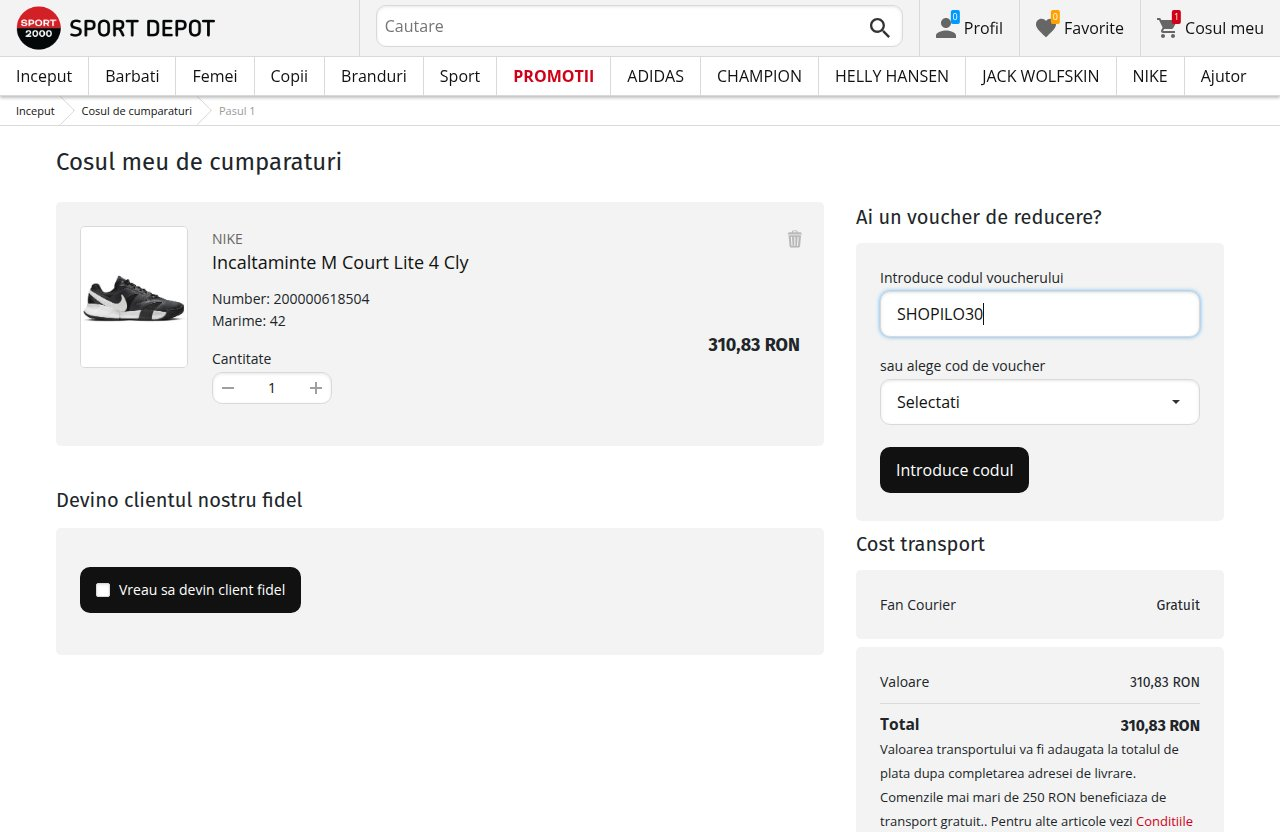Open the Barbati menu
The height and width of the screenshot is (832, 1280).
(132, 76)
